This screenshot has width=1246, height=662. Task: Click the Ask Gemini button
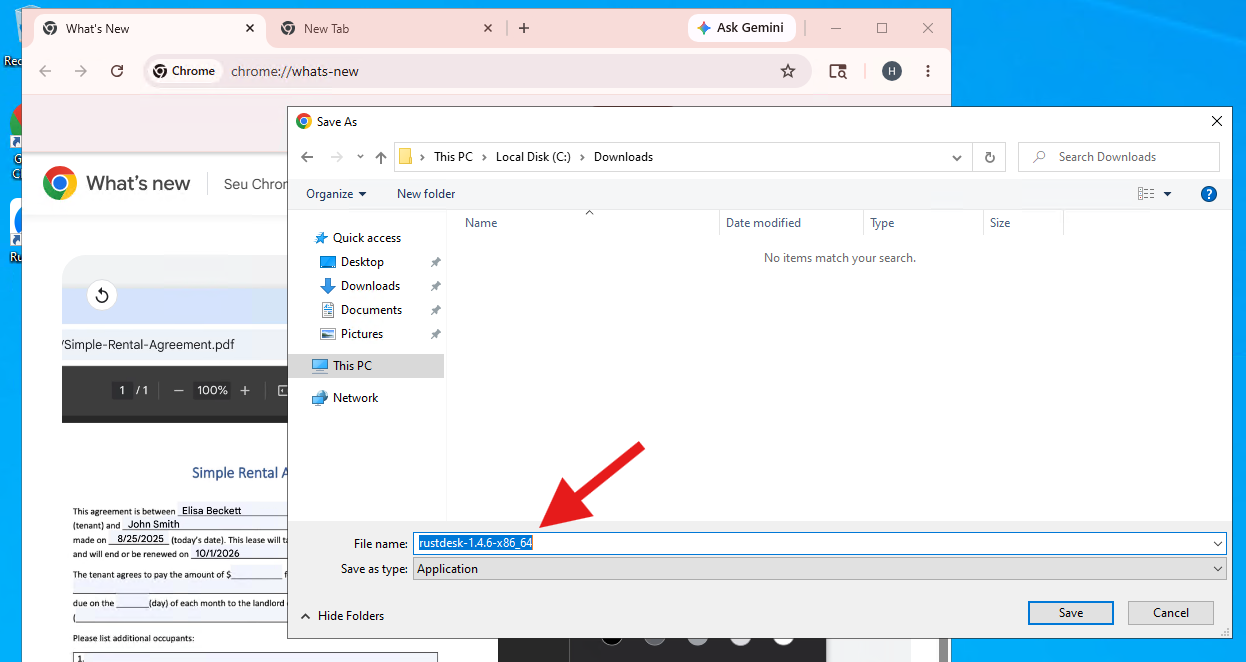point(741,28)
